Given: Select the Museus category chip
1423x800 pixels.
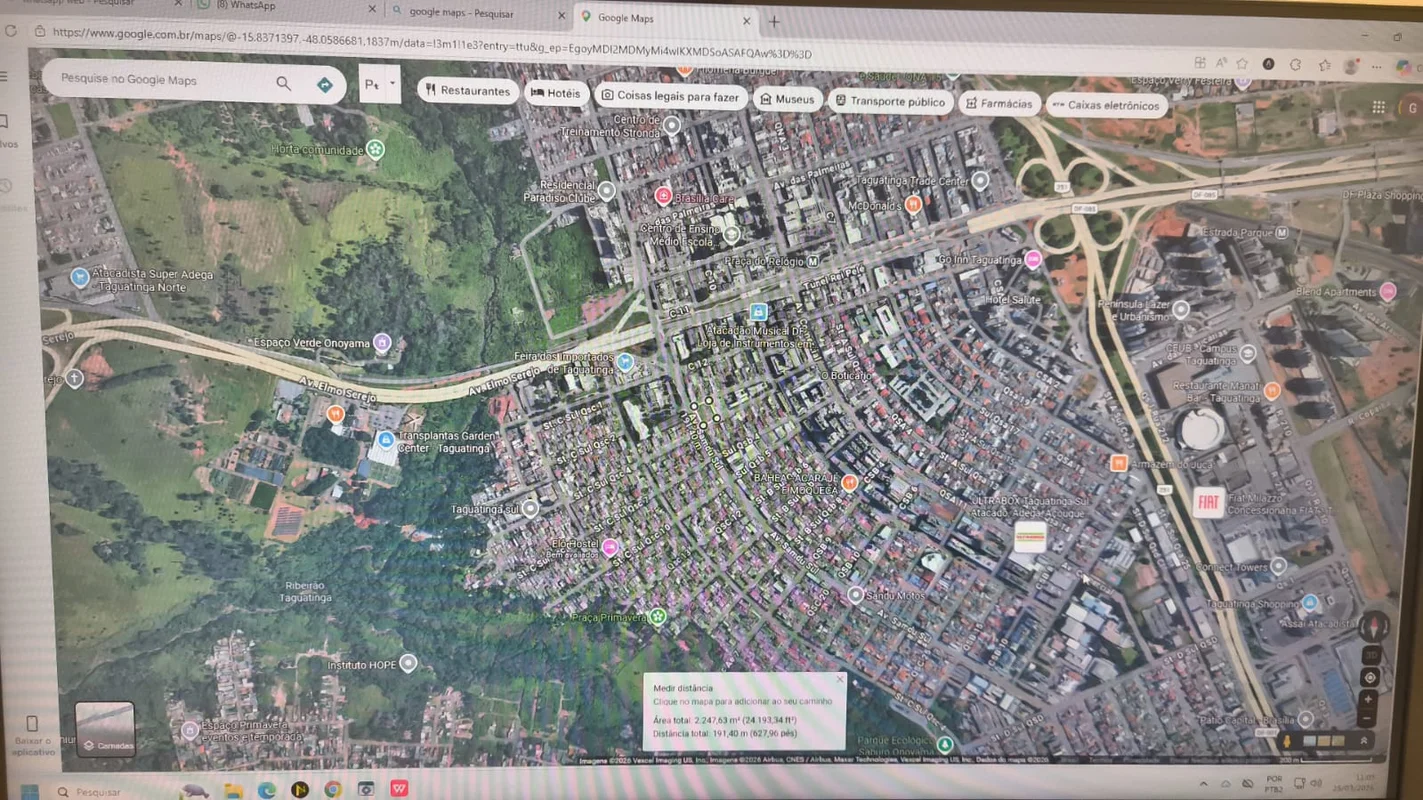Looking at the screenshot, I should [x=787, y=100].
